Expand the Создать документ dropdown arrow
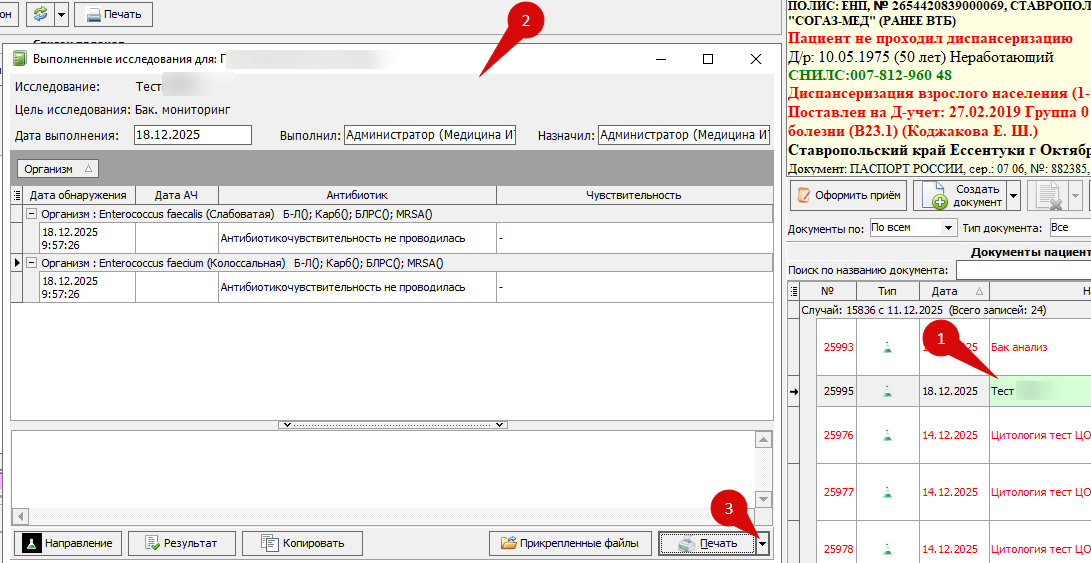The image size is (1091, 563). pos(1013,196)
